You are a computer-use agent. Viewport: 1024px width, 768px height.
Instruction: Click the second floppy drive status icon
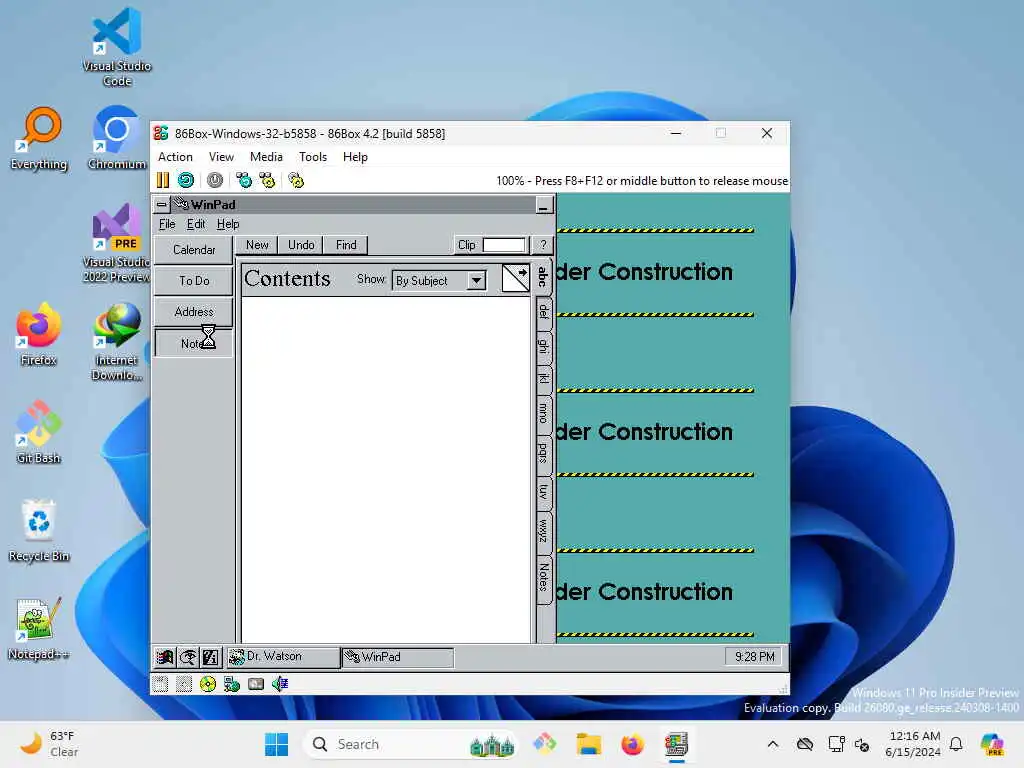[x=184, y=684]
